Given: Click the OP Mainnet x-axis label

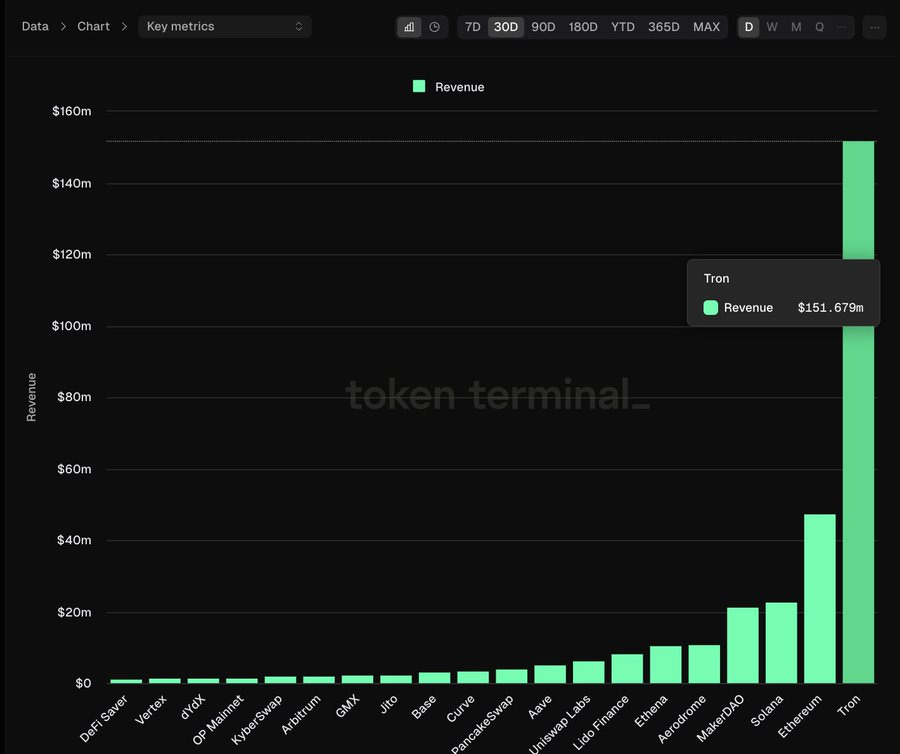Looking at the screenshot, I should point(218,720).
